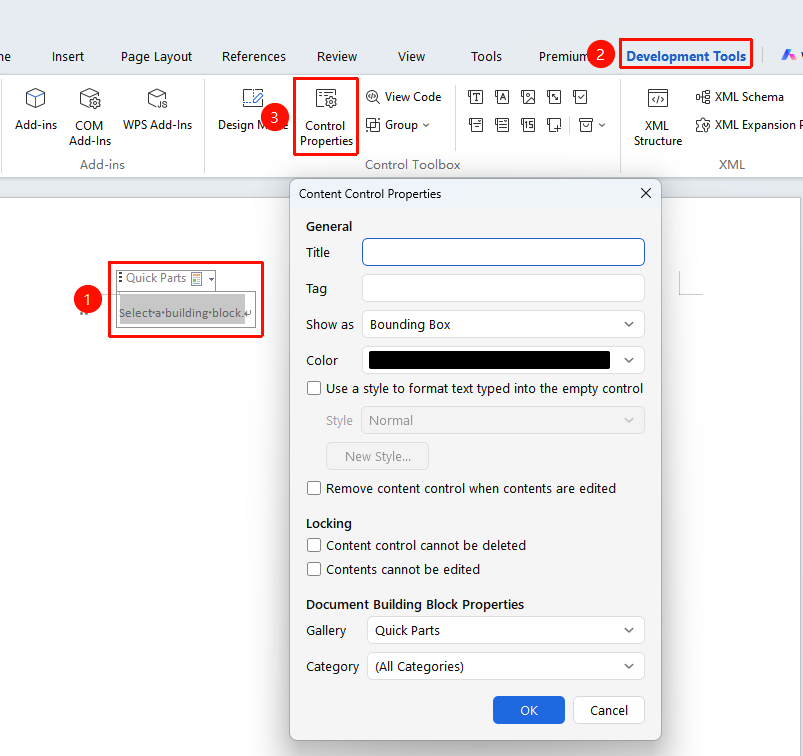
Task: Insert the content control with diagonal arrows icon
Action: (554, 97)
